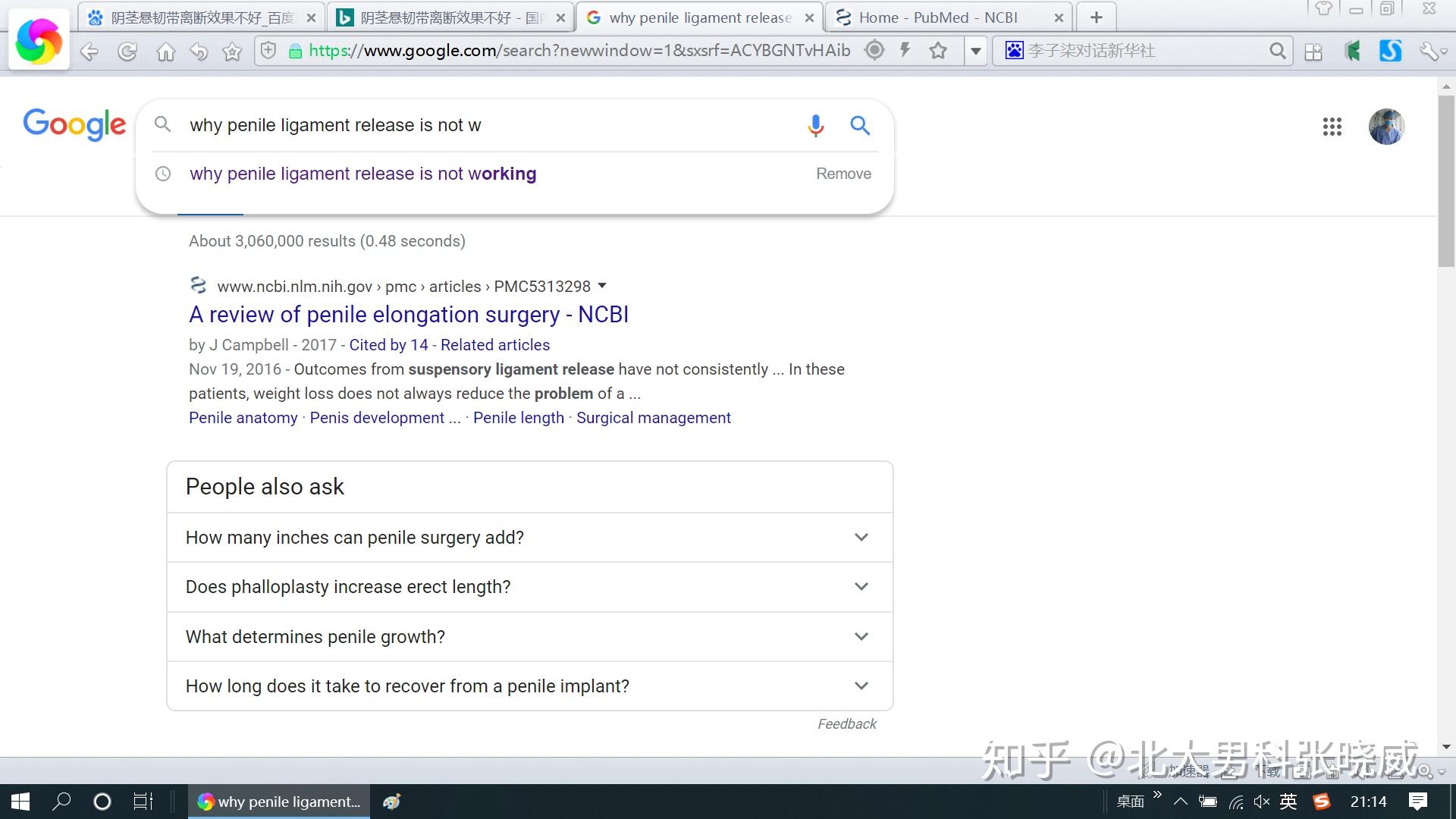Open the Google apps grid icon
The width and height of the screenshot is (1456, 819).
point(1332,127)
